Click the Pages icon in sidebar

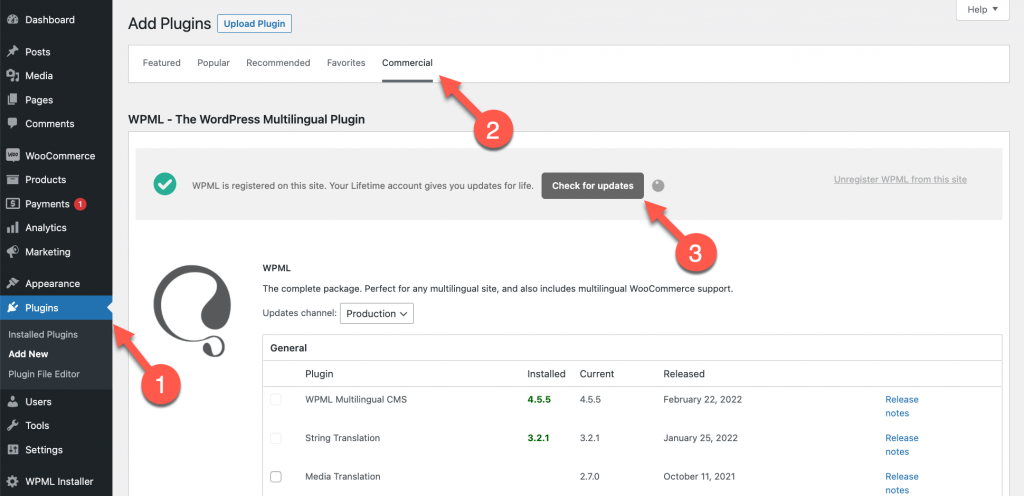tap(12, 100)
